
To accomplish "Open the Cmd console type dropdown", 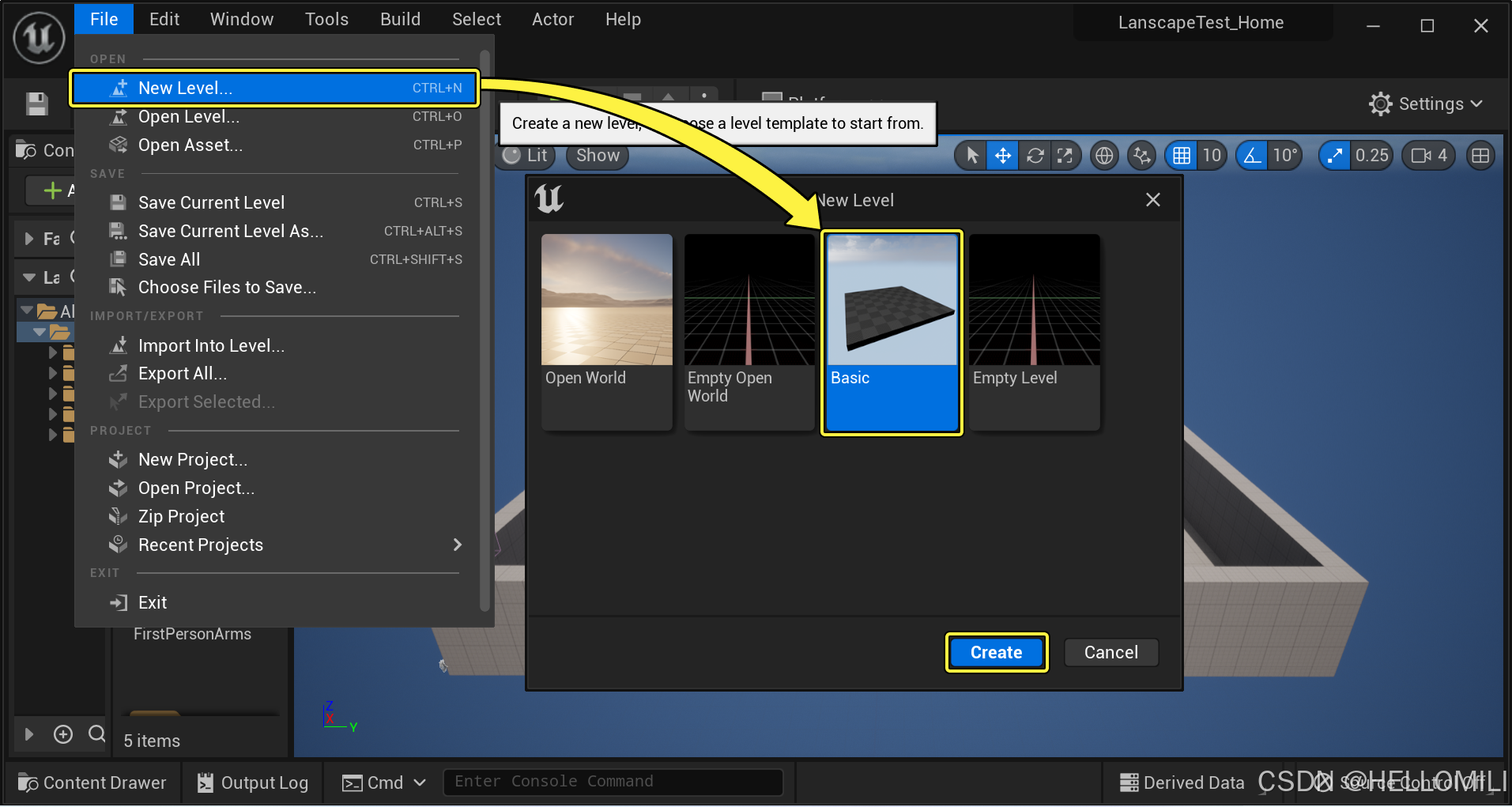I will [x=384, y=782].
